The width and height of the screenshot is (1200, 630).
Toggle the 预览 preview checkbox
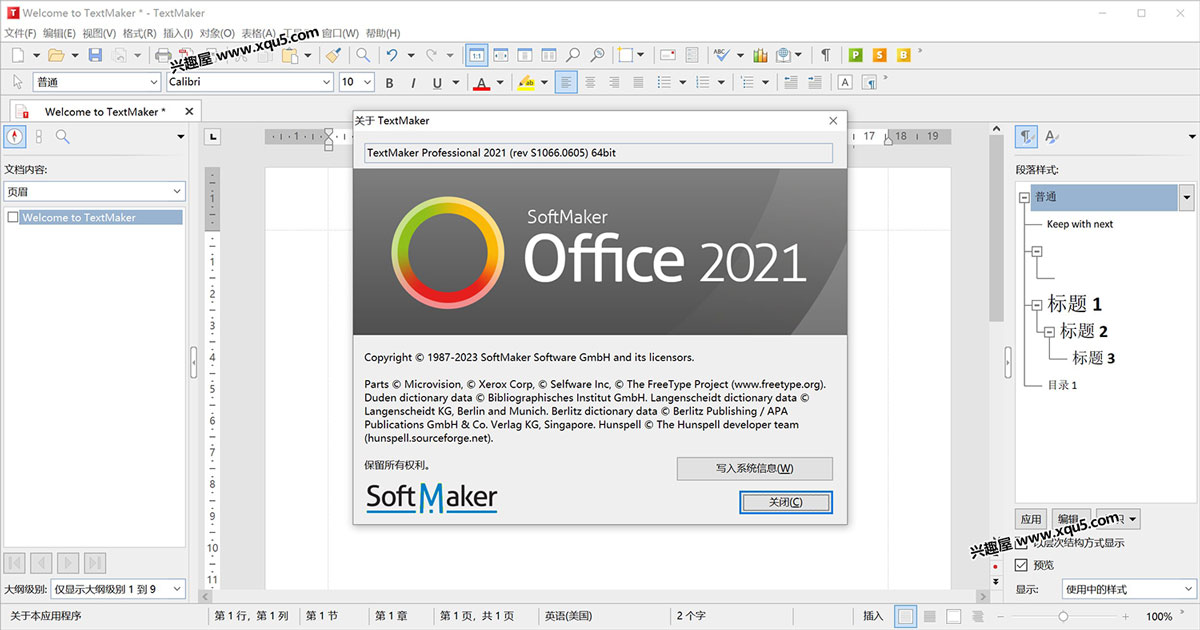1021,565
